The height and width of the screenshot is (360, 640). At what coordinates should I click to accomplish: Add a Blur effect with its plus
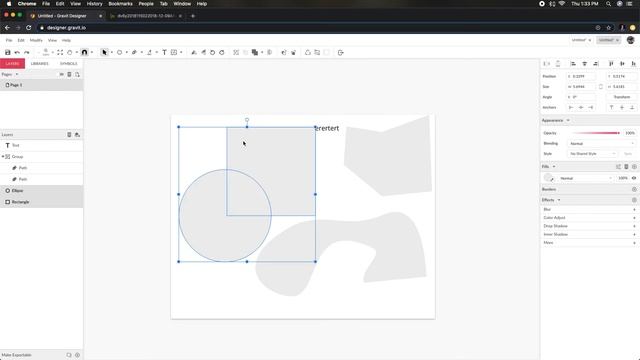(x=634, y=209)
